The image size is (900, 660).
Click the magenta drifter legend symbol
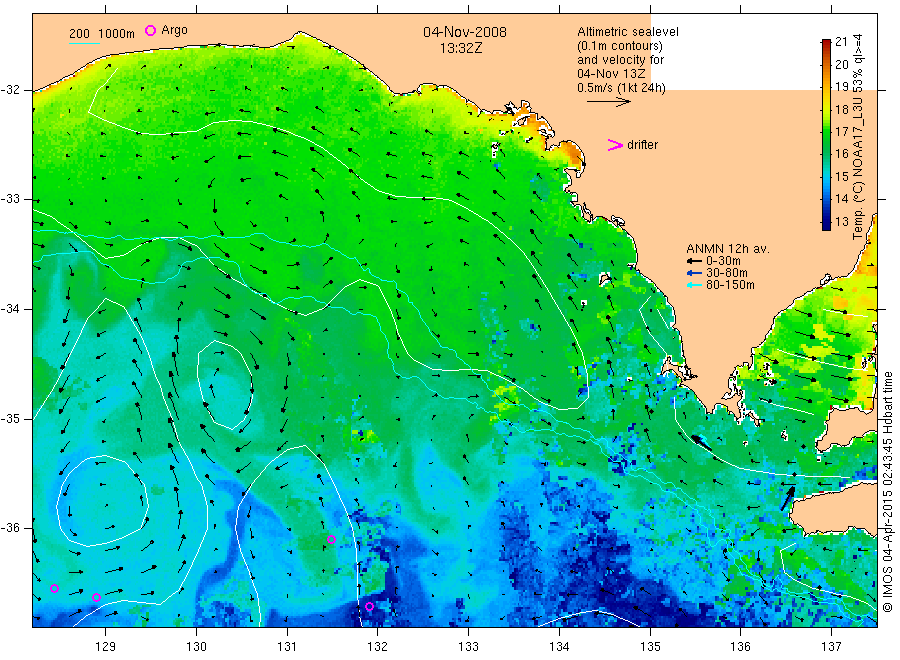[615, 145]
